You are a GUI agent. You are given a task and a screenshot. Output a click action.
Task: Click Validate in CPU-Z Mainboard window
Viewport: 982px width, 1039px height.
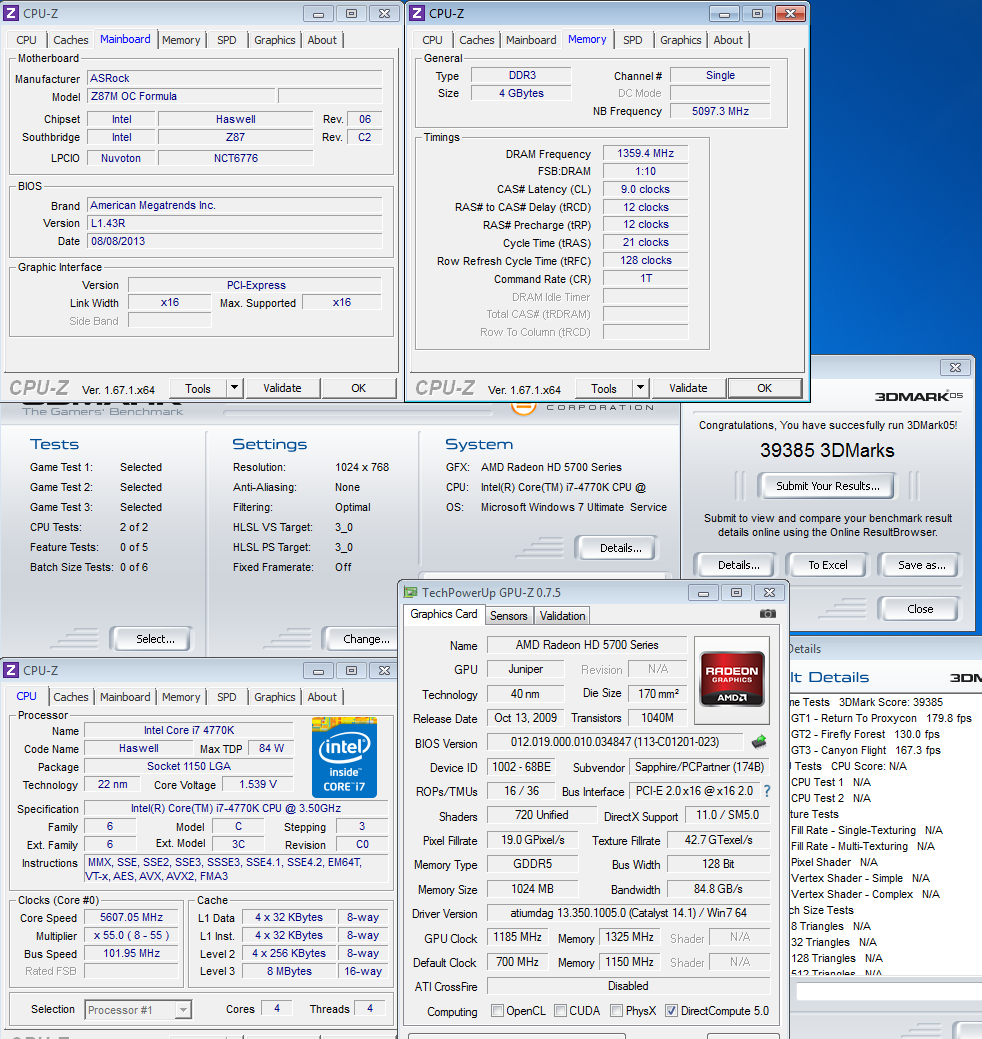pos(282,388)
